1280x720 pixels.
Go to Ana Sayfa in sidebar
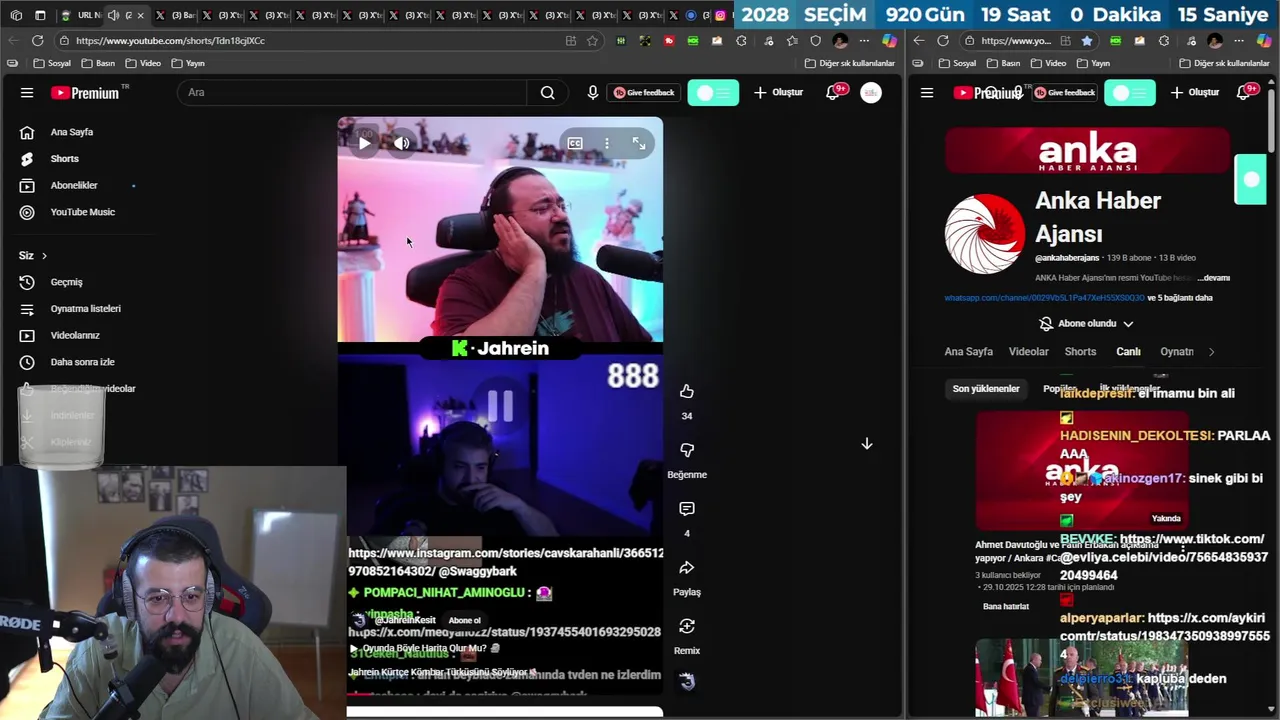pyautogui.click(x=72, y=132)
